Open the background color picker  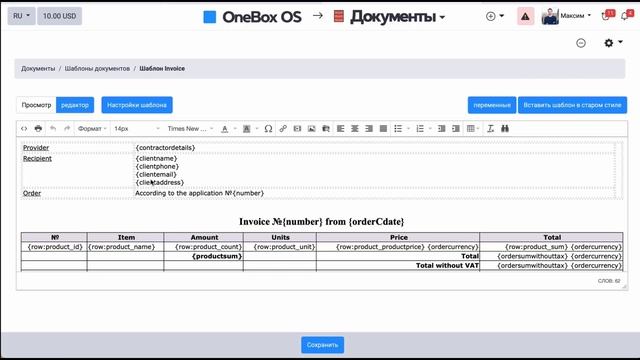pyautogui.click(x=247, y=129)
